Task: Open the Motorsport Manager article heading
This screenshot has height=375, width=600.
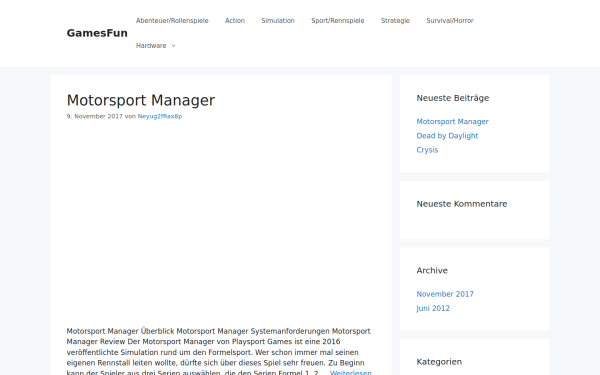Action: [141, 100]
